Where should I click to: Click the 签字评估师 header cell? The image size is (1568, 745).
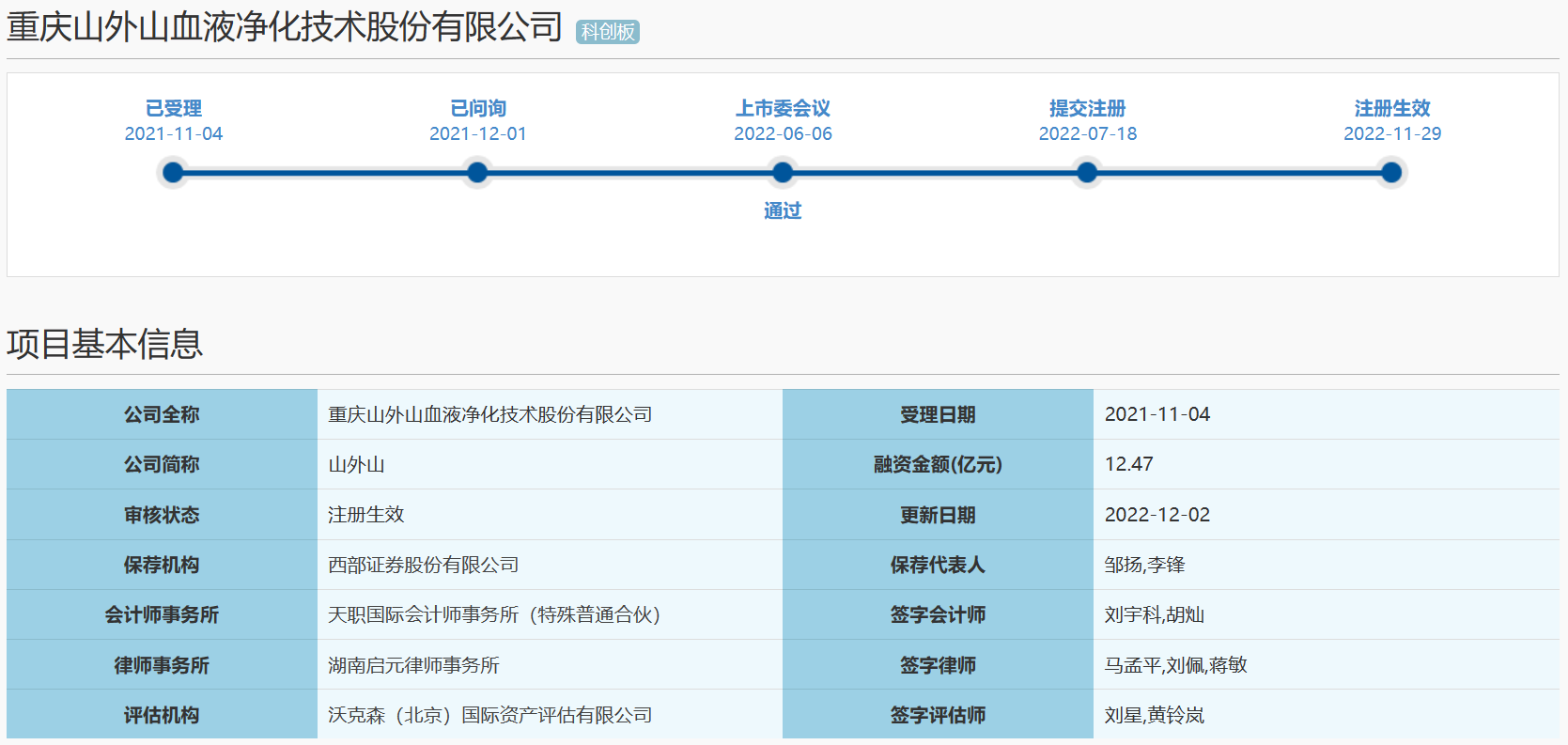pyautogui.click(x=938, y=715)
